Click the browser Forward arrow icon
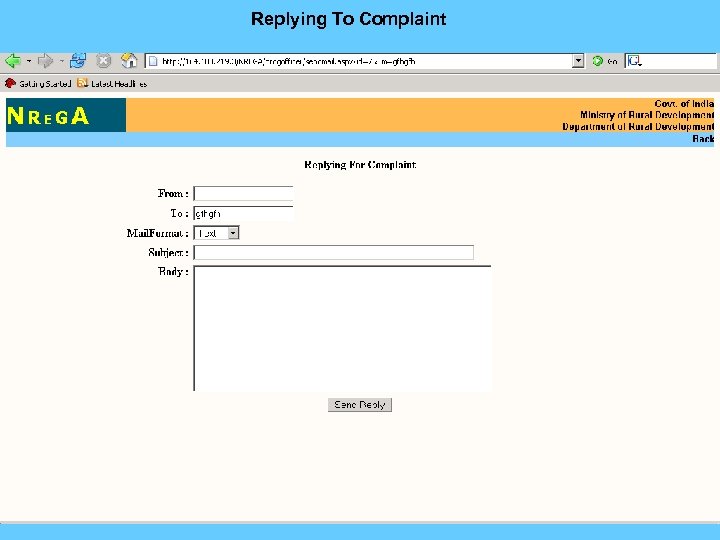This screenshot has width=720, height=540. coord(45,61)
